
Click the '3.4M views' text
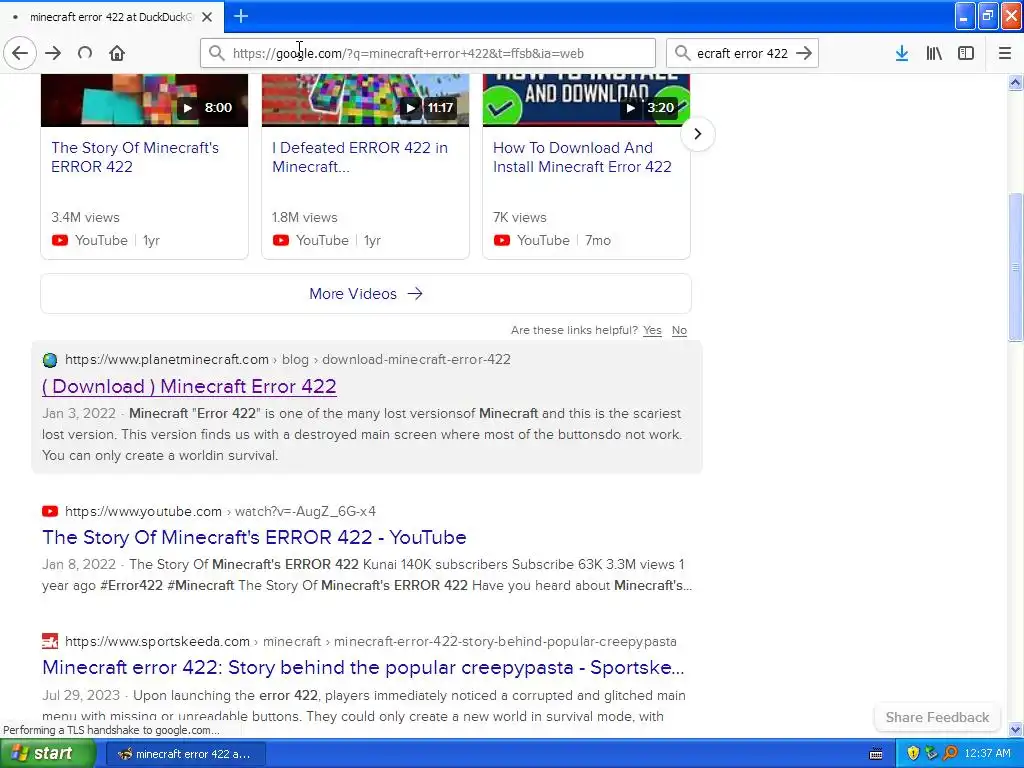[x=86, y=217]
